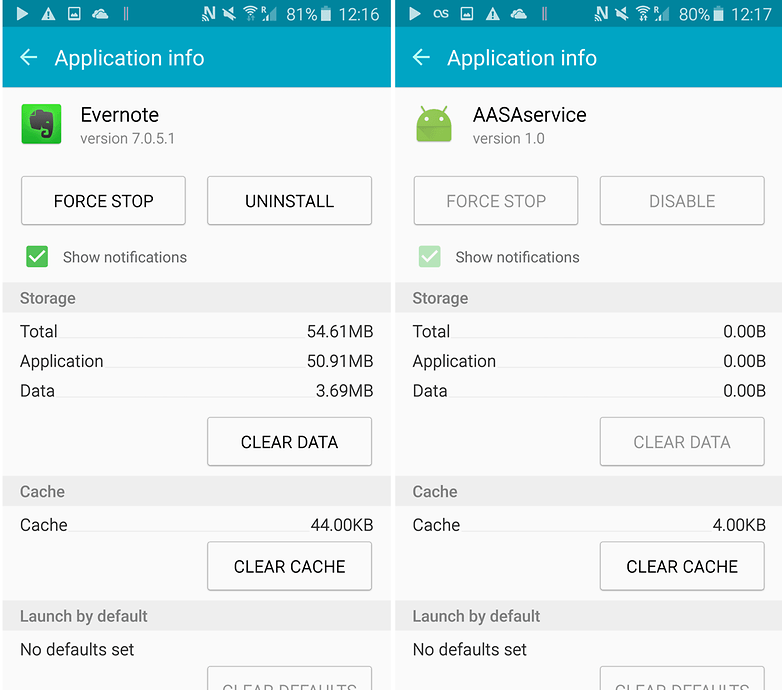Clear Evernote's 44.00KB cache

tap(289, 566)
